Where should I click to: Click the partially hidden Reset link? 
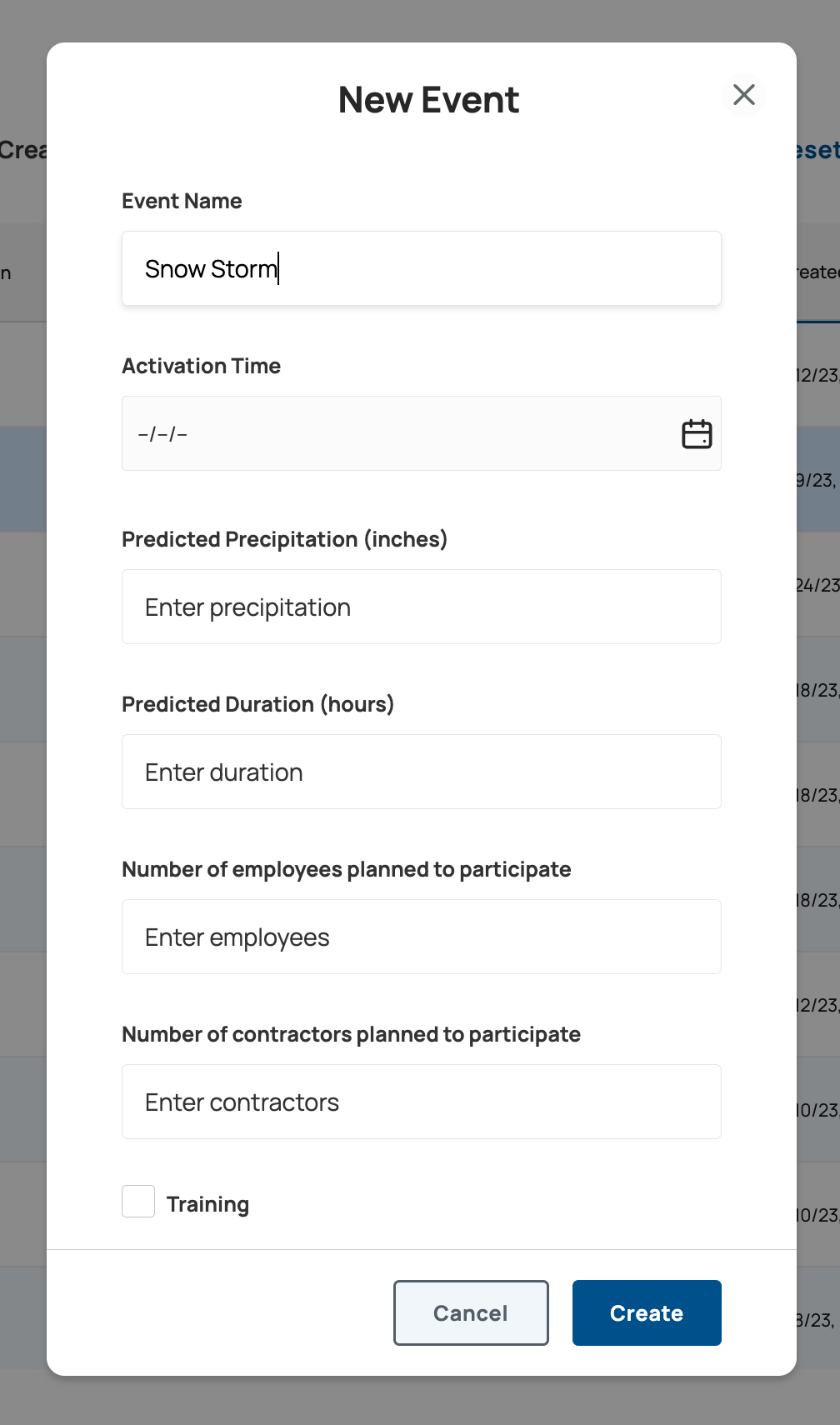(818, 150)
